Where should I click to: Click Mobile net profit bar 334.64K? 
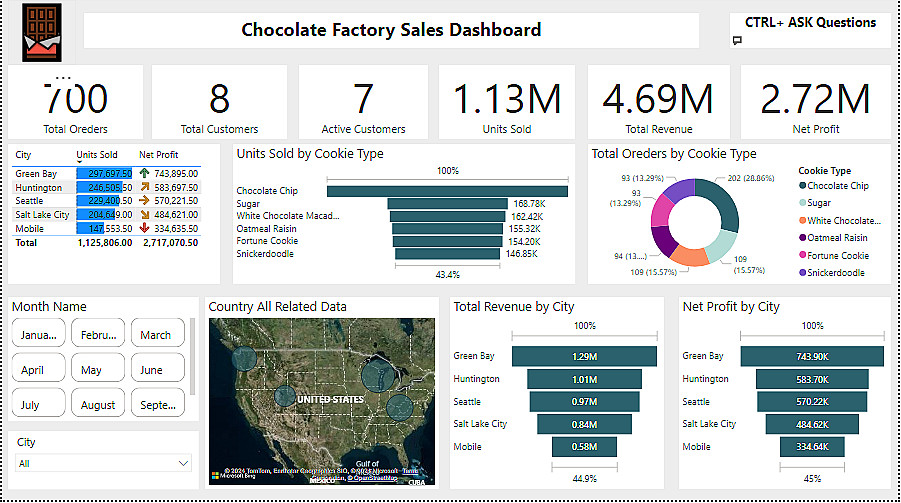tap(812, 447)
